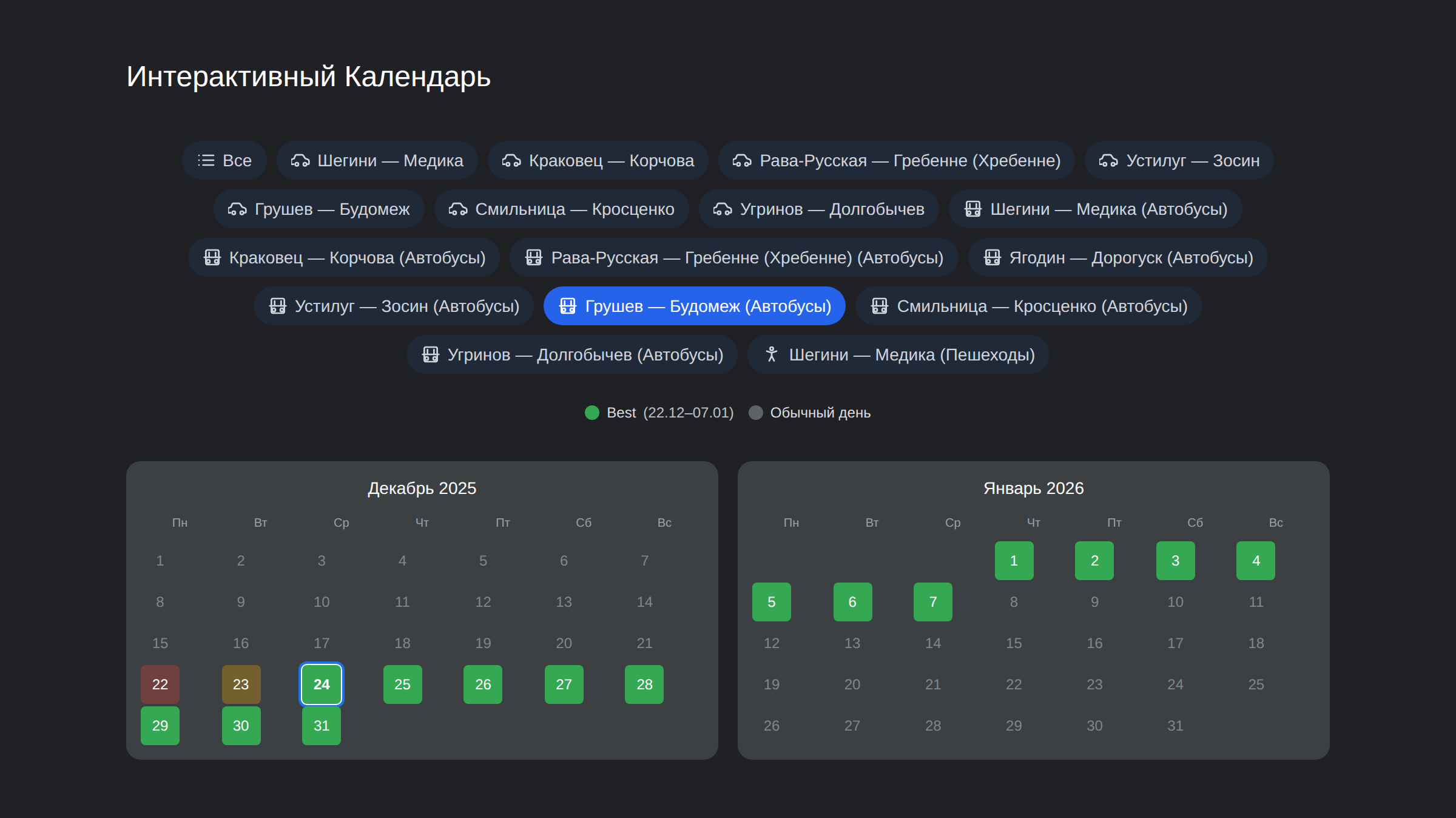Viewport: 1456px width, 818px height.
Task: Click car icon on Устилуг — Зосин chip
Action: click(x=1108, y=160)
